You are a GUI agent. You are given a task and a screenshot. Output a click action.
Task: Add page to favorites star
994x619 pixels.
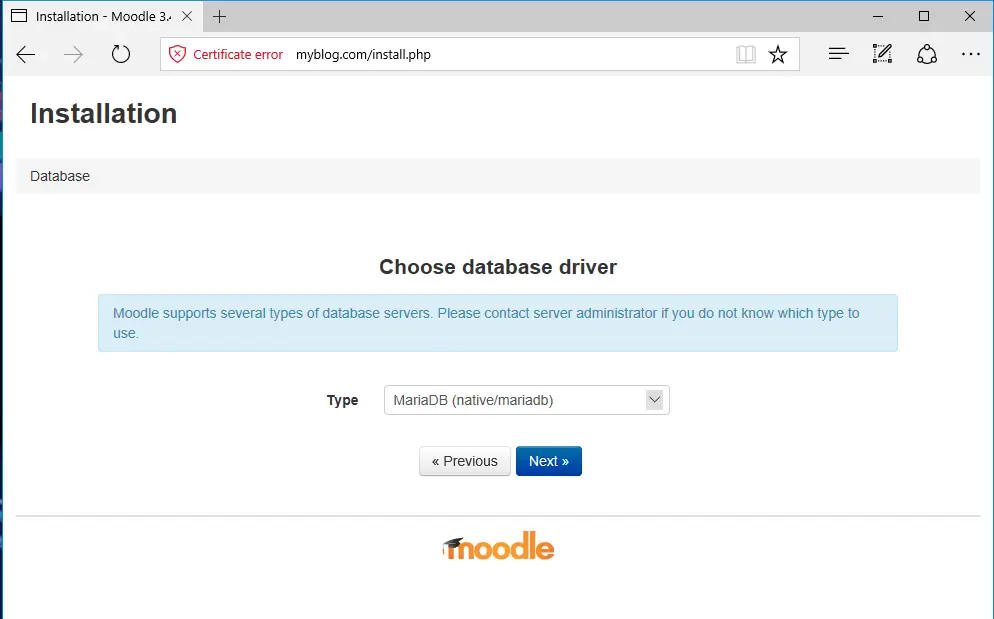pyautogui.click(x=778, y=55)
